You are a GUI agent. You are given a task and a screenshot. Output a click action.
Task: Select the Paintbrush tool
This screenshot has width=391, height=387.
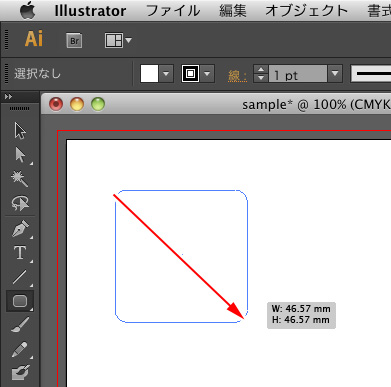coord(20,325)
